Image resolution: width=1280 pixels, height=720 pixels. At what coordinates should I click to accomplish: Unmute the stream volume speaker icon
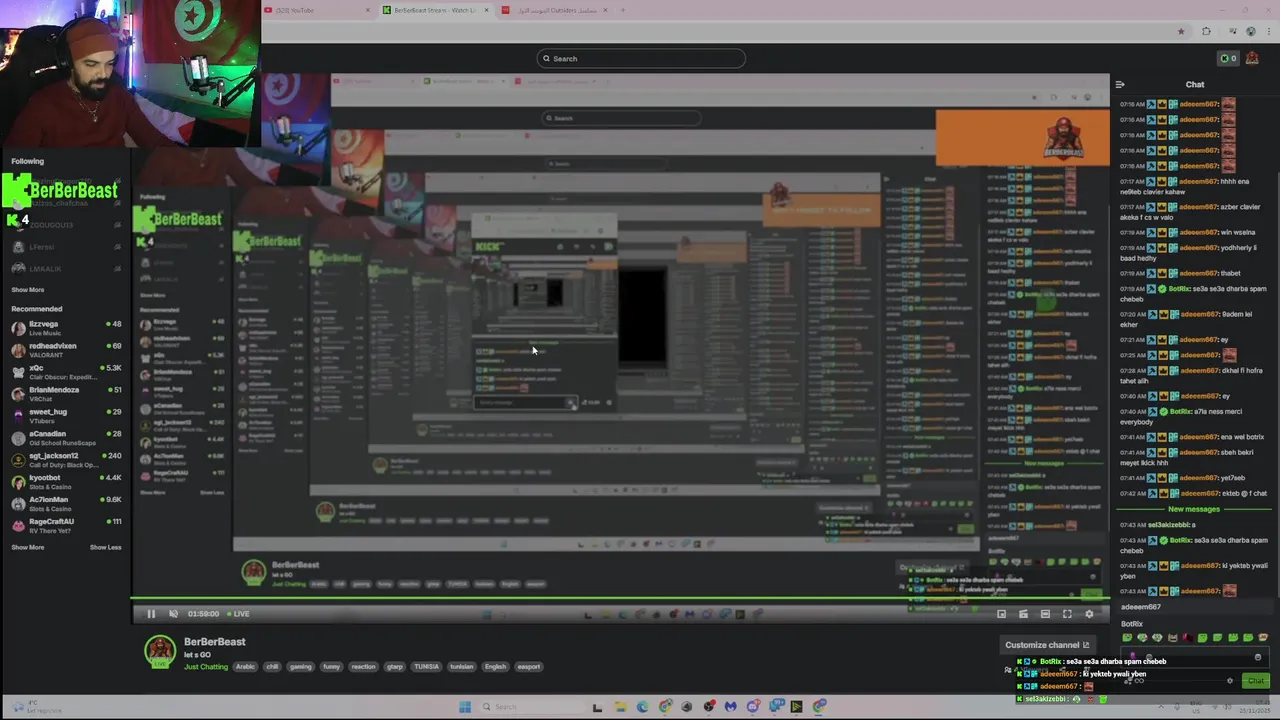(173, 614)
